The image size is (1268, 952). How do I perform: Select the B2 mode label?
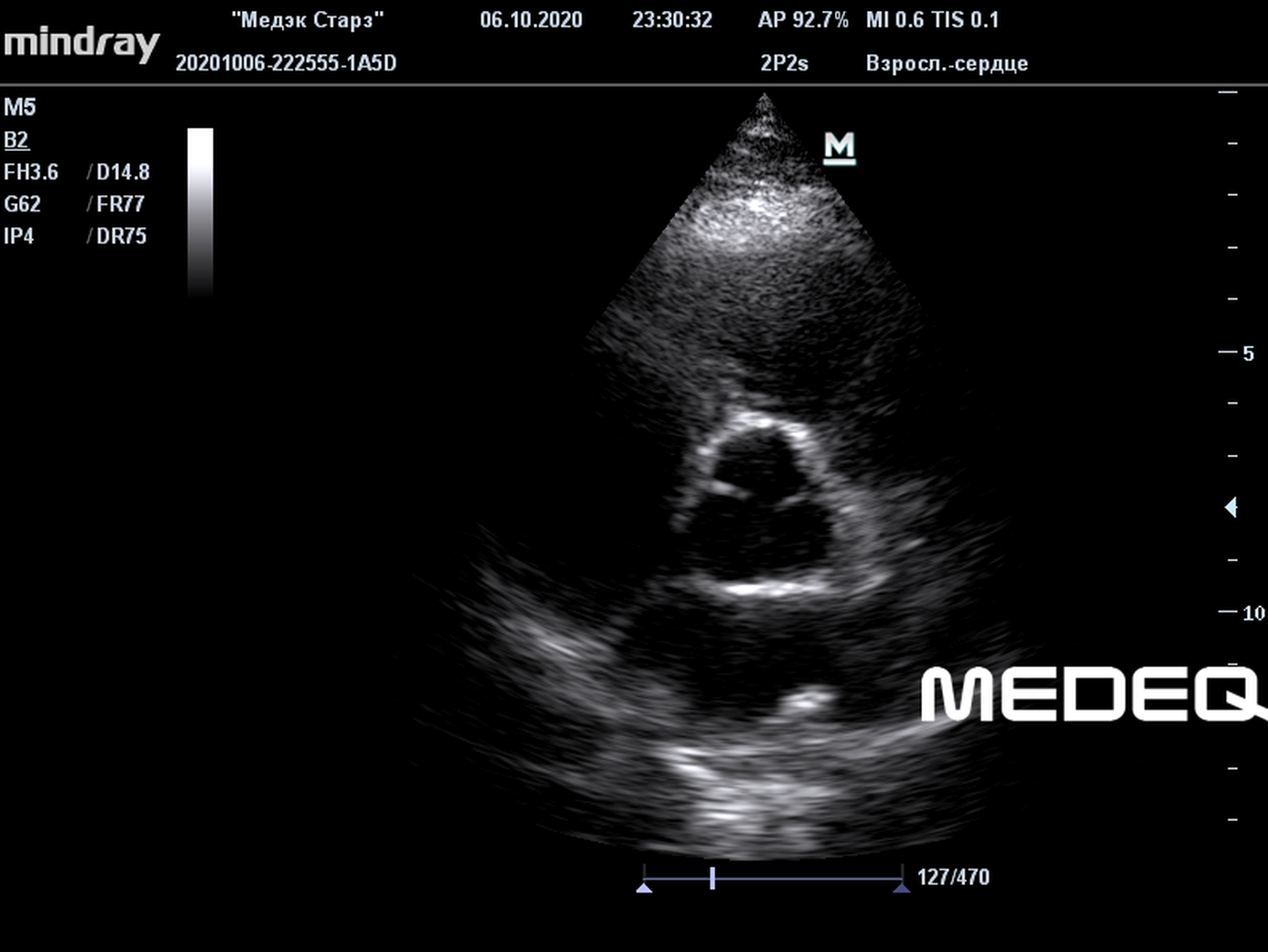(x=16, y=140)
